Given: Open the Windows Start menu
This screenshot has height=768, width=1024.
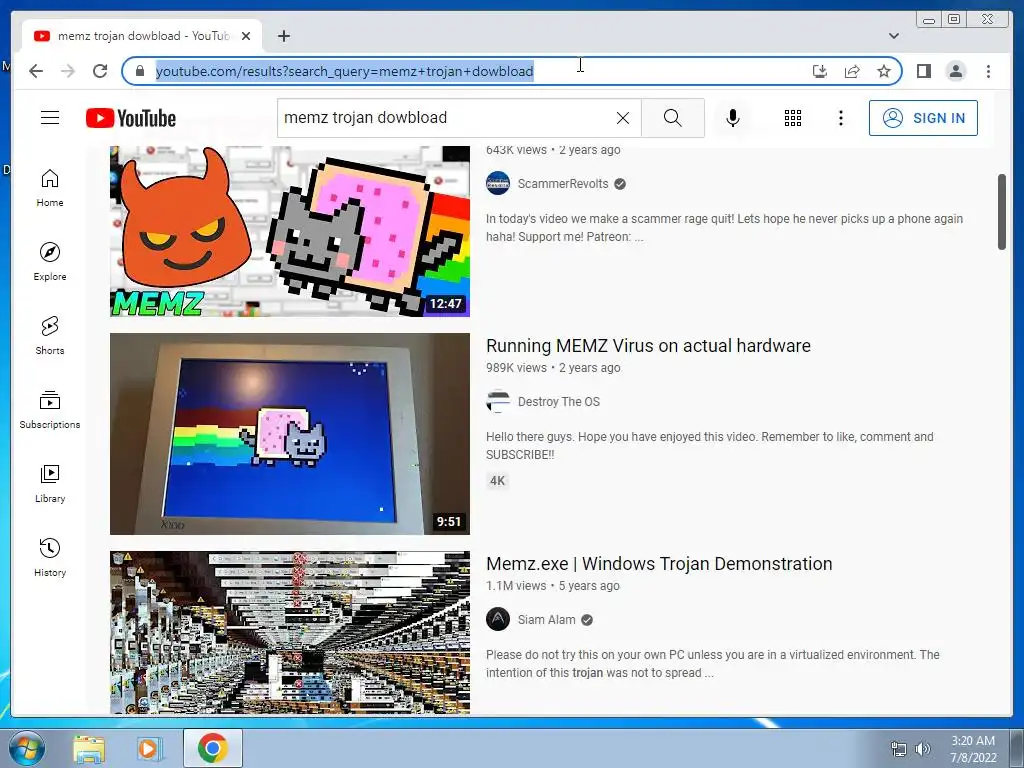Looking at the screenshot, I should (x=26, y=748).
